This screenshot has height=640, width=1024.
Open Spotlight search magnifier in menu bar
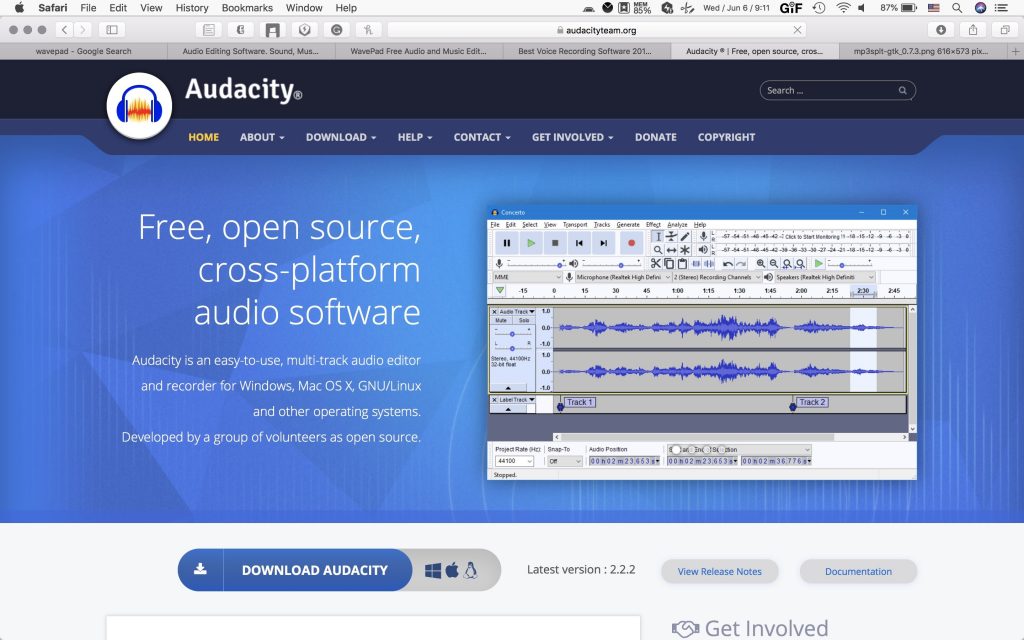tap(957, 8)
